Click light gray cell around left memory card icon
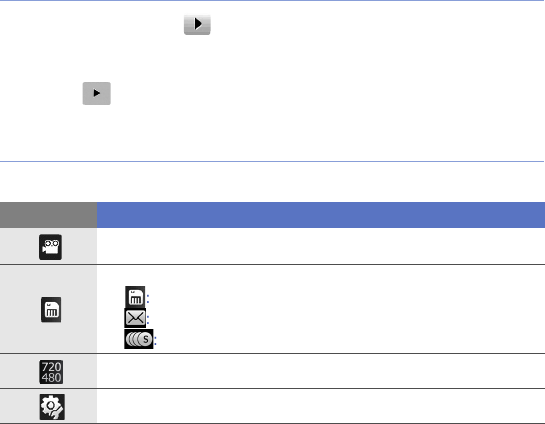This screenshot has height=424, width=545. tap(48, 309)
